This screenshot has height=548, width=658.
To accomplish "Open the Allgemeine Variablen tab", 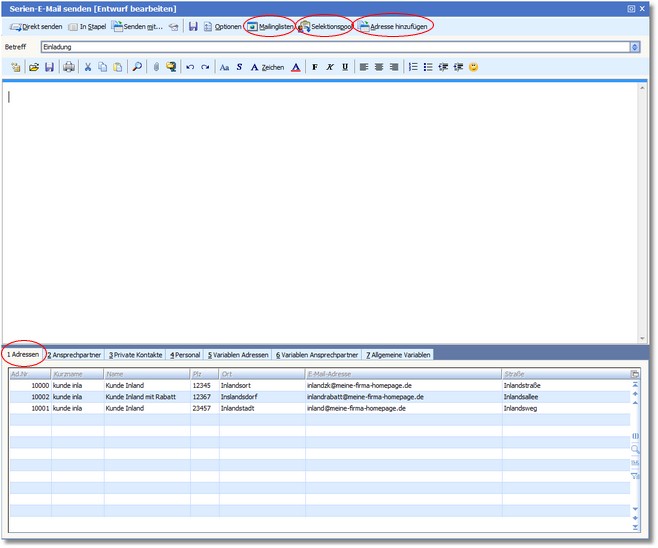I will 399,355.
